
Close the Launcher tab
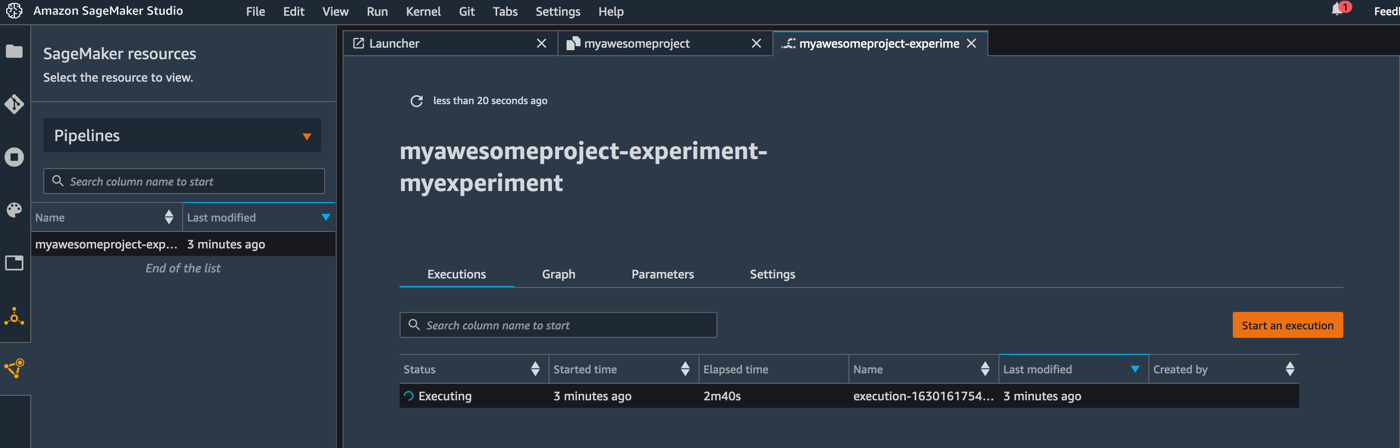pos(542,44)
